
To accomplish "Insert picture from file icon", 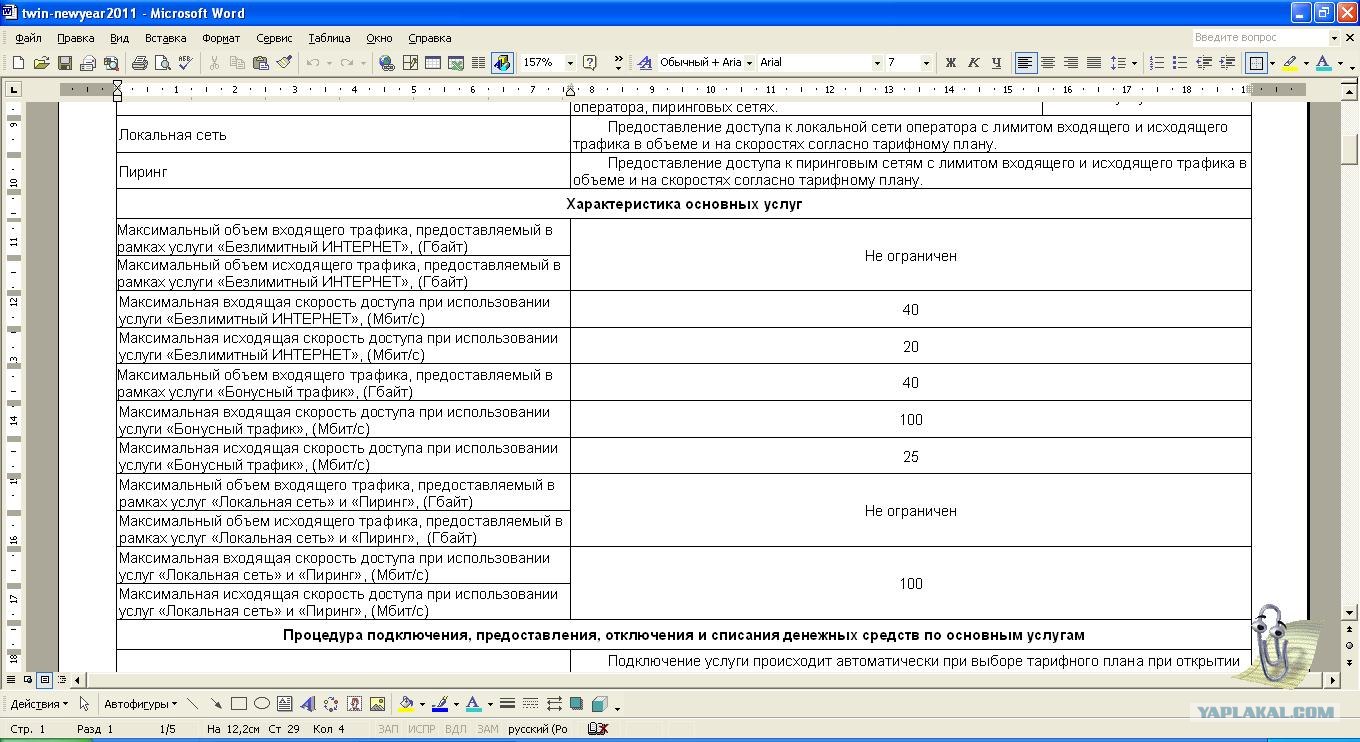I will 377,704.
